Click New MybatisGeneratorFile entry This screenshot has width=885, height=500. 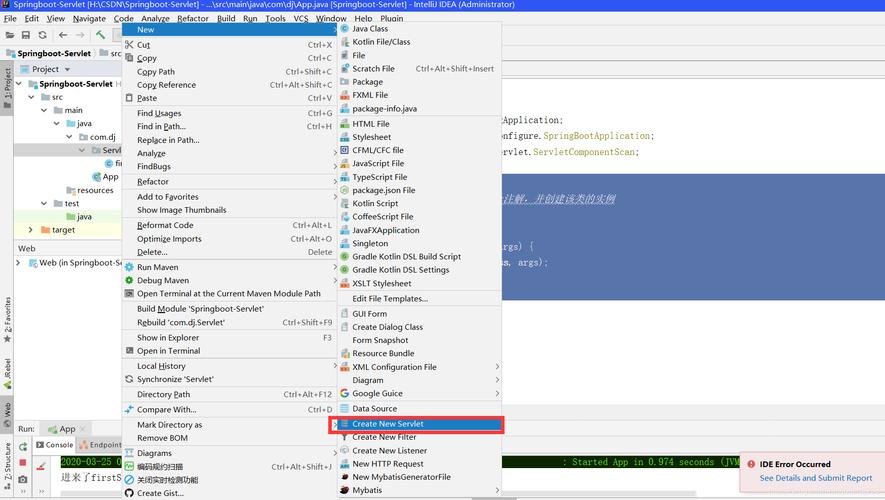click(419, 477)
